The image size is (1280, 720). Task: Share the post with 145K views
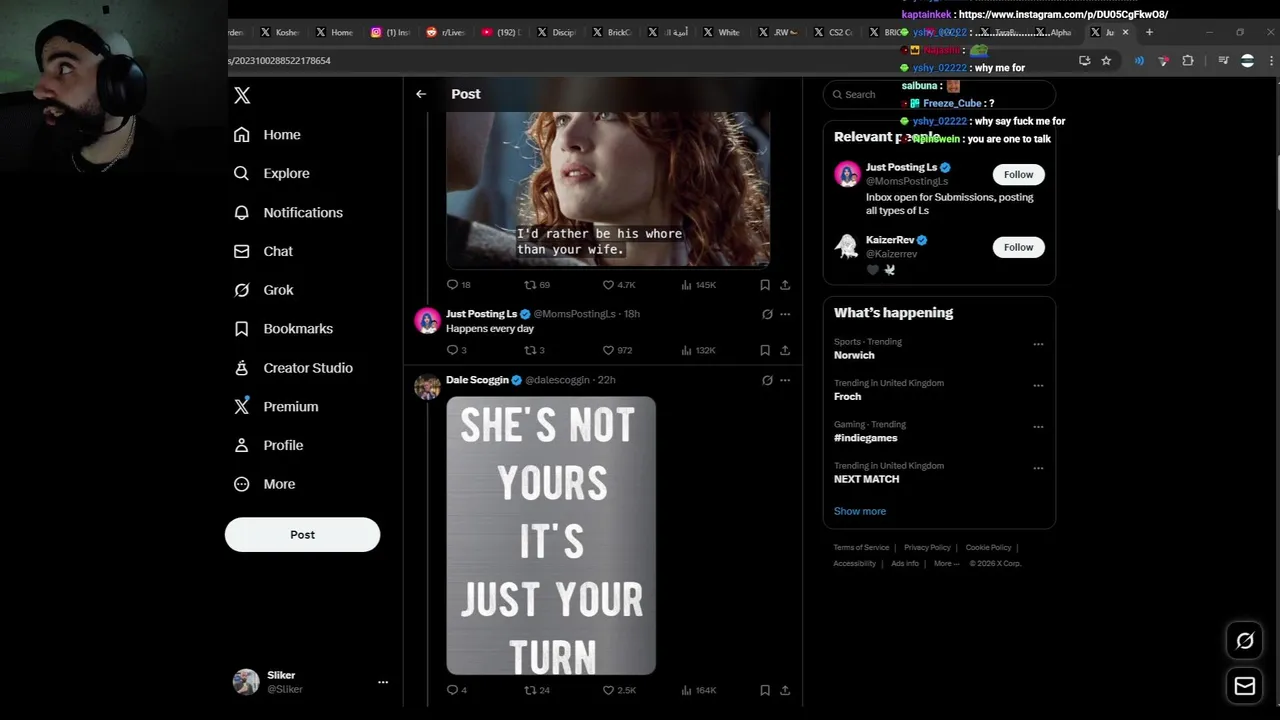[785, 285]
